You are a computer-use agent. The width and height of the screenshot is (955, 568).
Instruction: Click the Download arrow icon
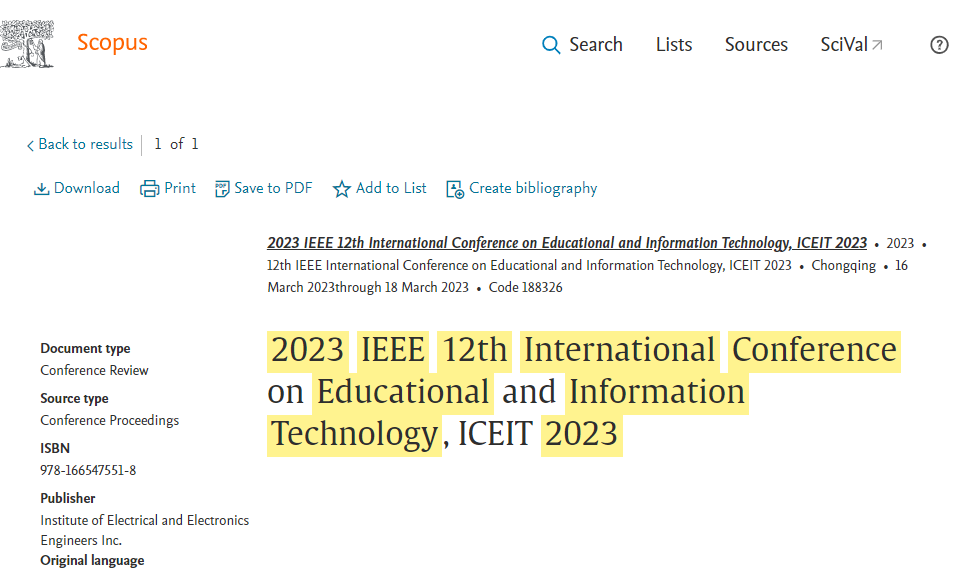[42, 189]
